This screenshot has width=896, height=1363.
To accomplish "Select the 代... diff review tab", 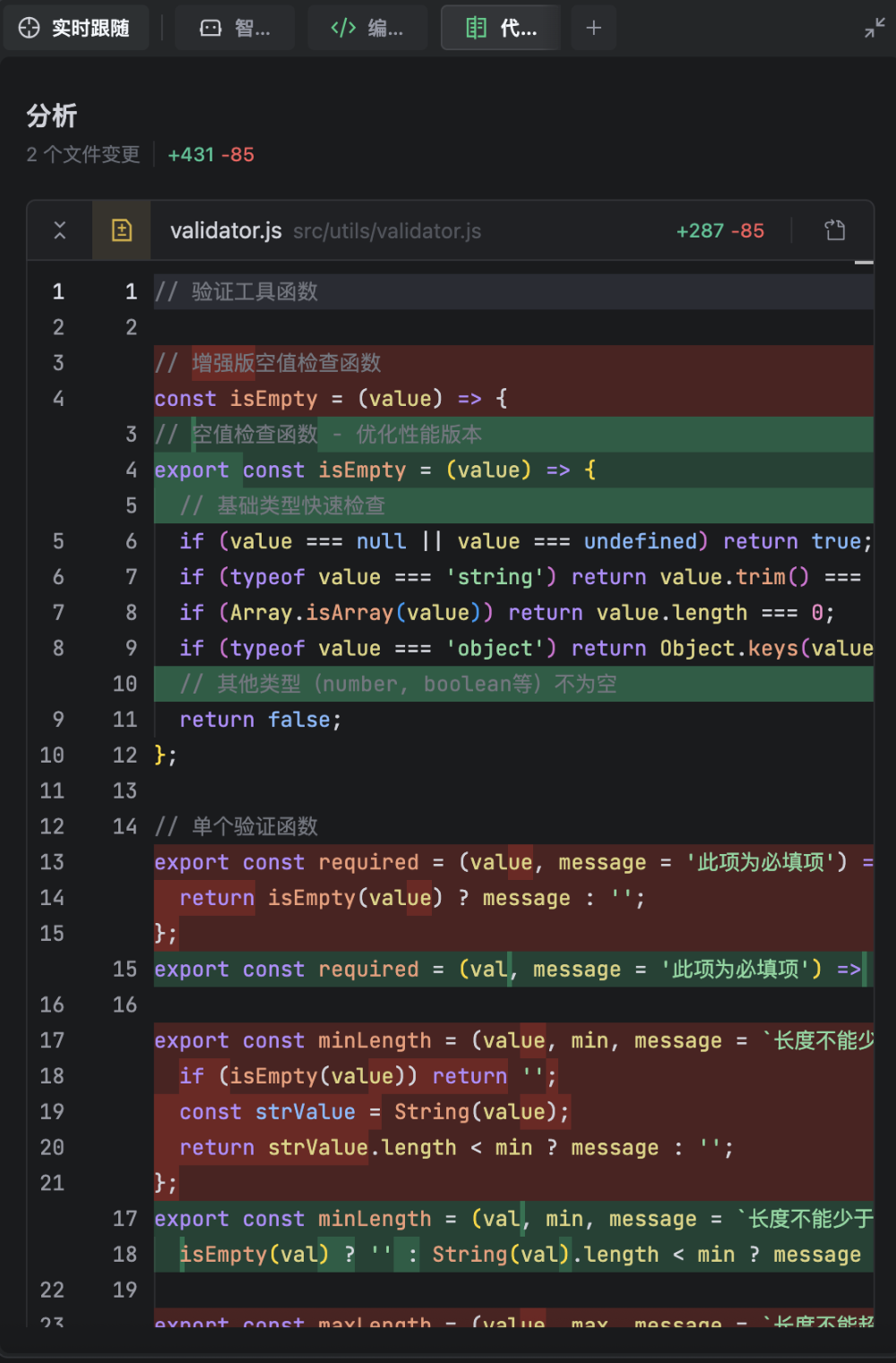I will pyautogui.click(x=501, y=28).
